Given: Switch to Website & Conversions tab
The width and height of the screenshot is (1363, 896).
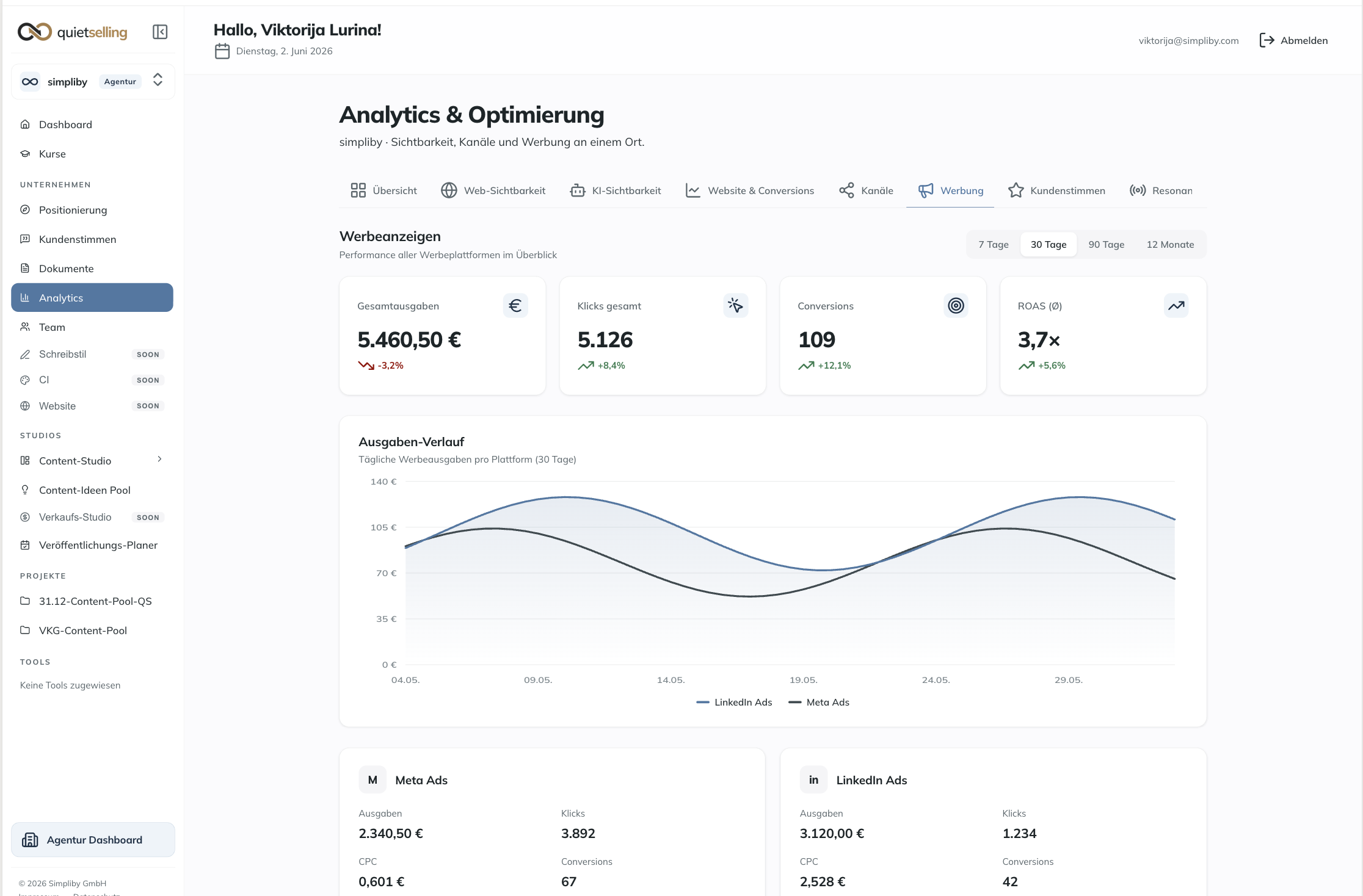Looking at the screenshot, I should [750, 190].
